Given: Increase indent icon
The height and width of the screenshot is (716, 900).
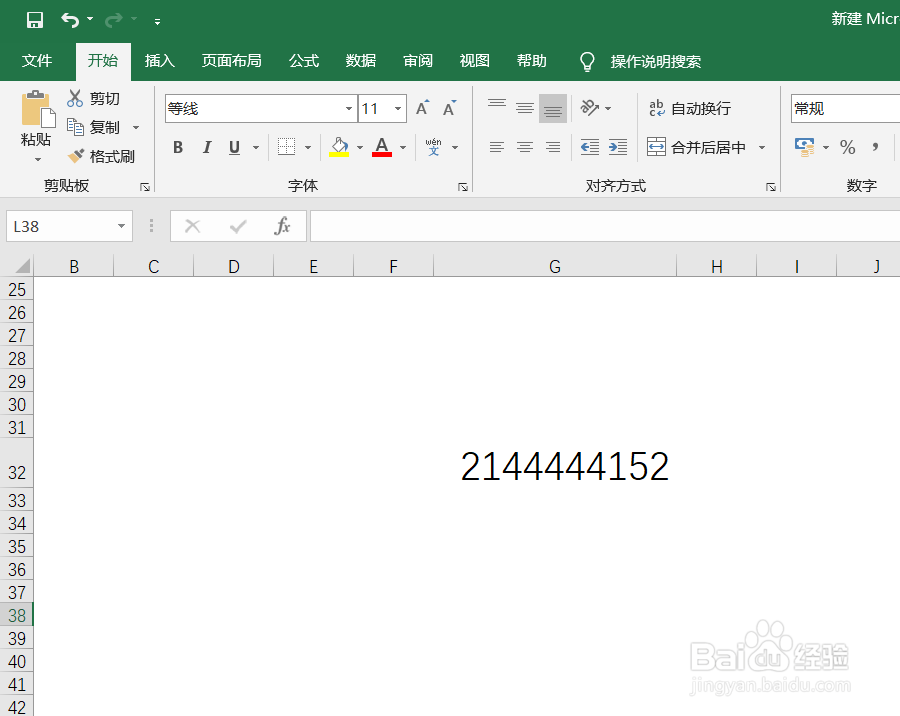Looking at the screenshot, I should [x=618, y=148].
